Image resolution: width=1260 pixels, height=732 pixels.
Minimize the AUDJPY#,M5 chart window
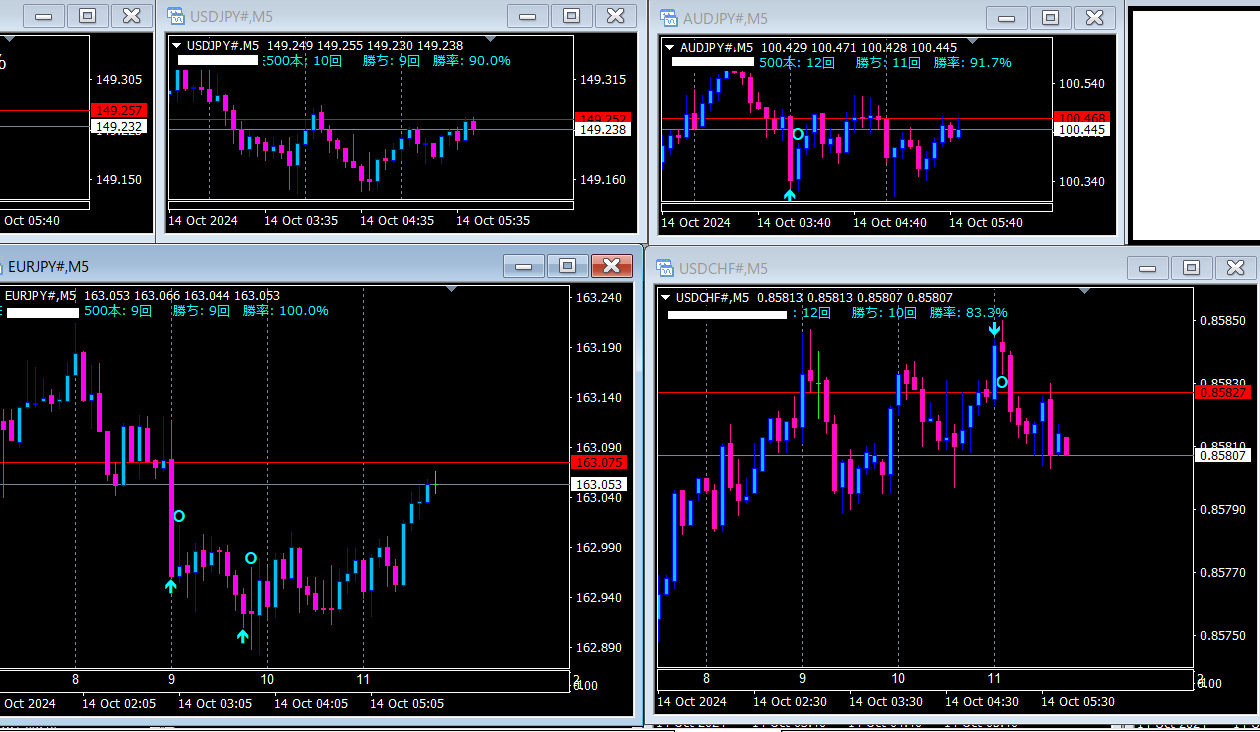coord(1007,18)
